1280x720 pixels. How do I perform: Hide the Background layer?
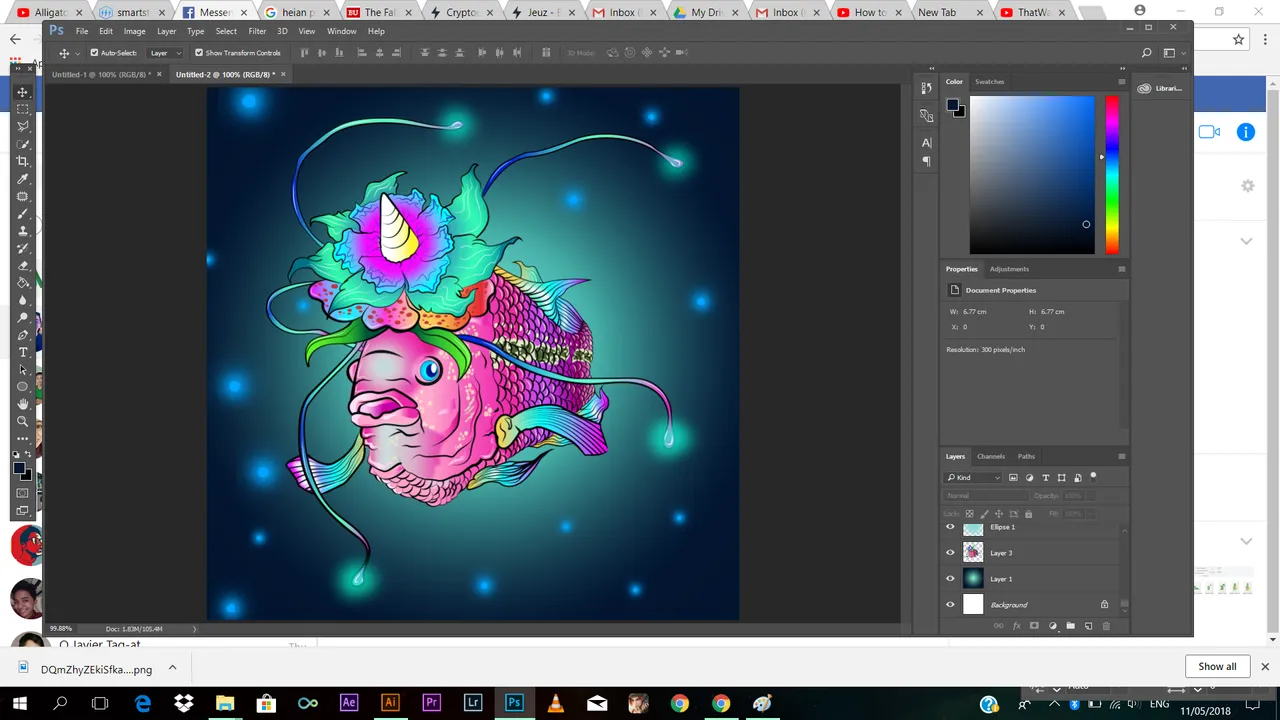point(950,604)
